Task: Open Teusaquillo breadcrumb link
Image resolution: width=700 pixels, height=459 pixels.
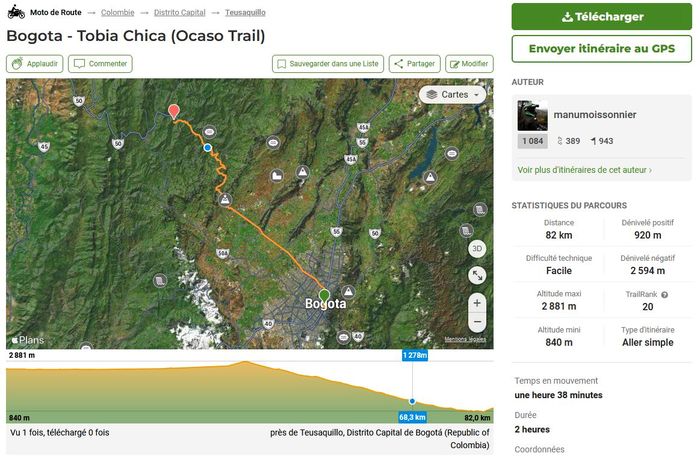Action: coord(245,12)
